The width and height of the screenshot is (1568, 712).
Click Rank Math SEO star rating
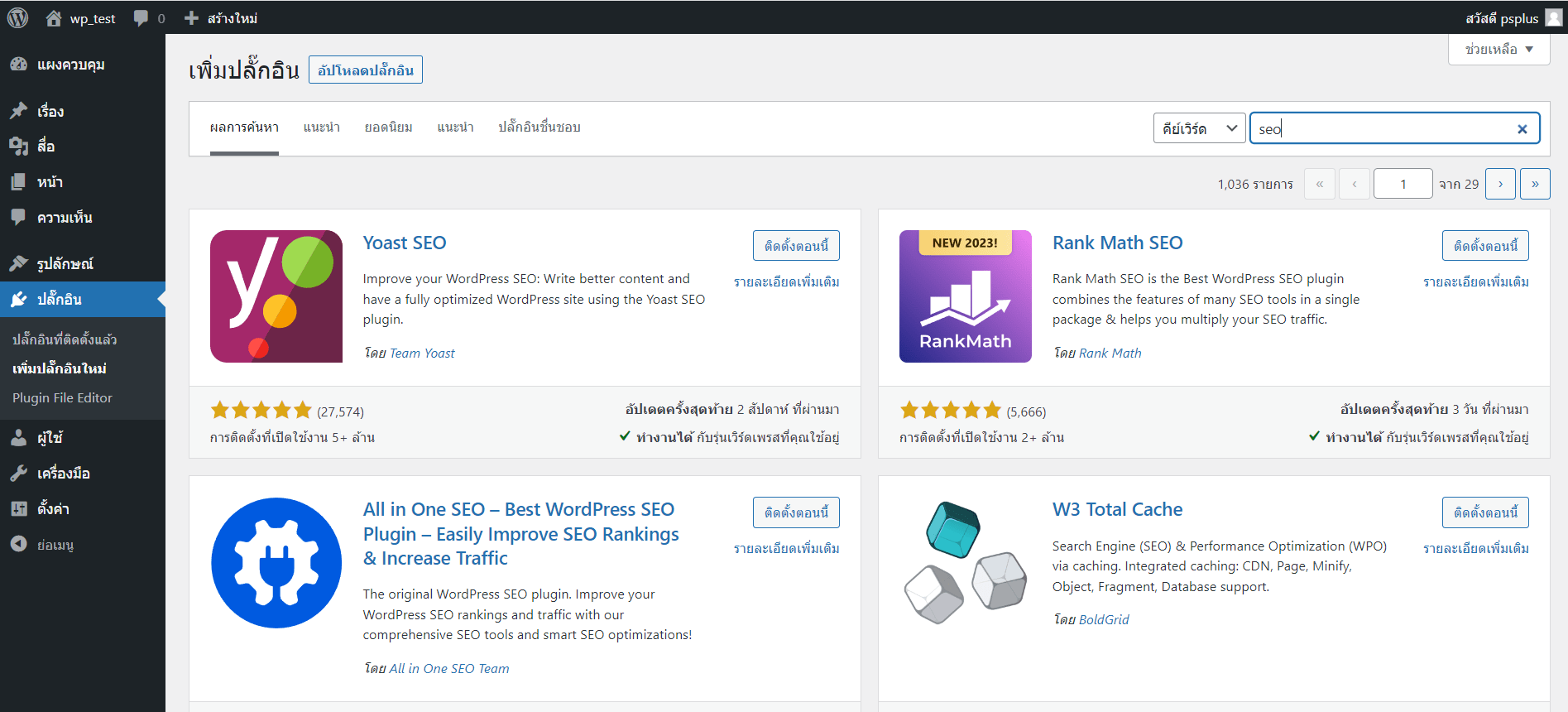[x=950, y=410]
